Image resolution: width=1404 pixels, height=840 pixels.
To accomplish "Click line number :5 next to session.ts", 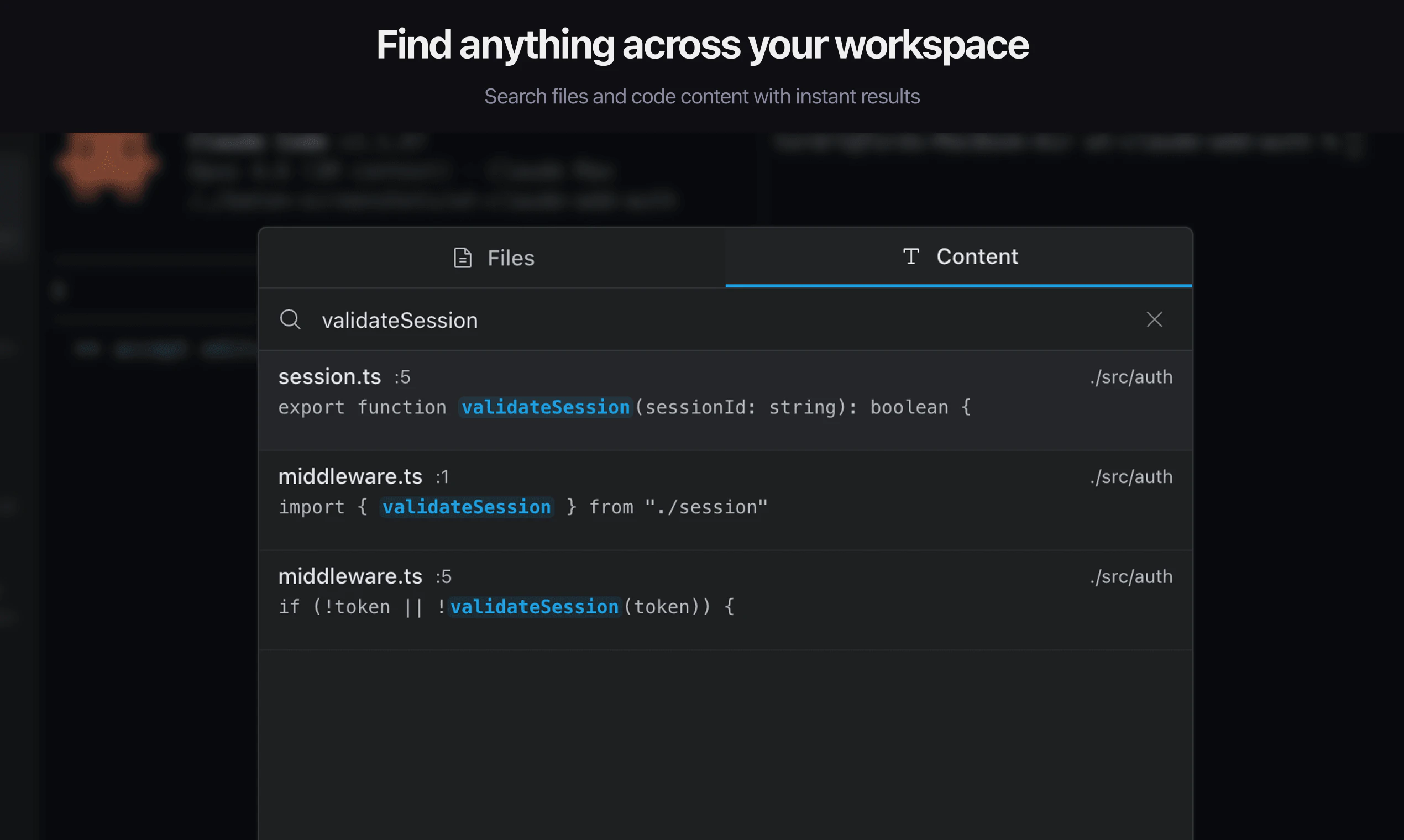I will pos(402,377).
